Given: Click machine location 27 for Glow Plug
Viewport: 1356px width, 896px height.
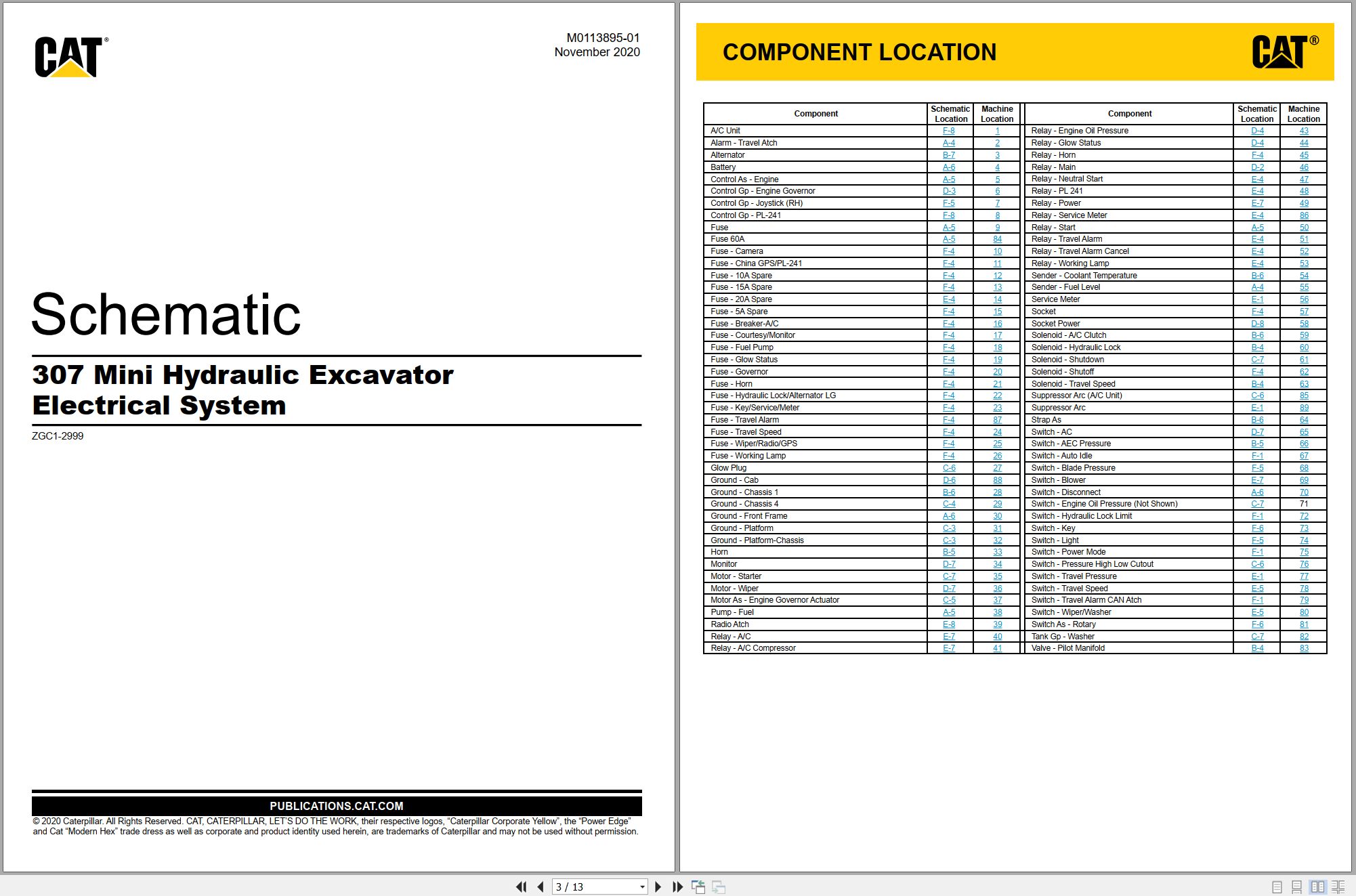Looking at the screenshot, I should click(997, 468).
